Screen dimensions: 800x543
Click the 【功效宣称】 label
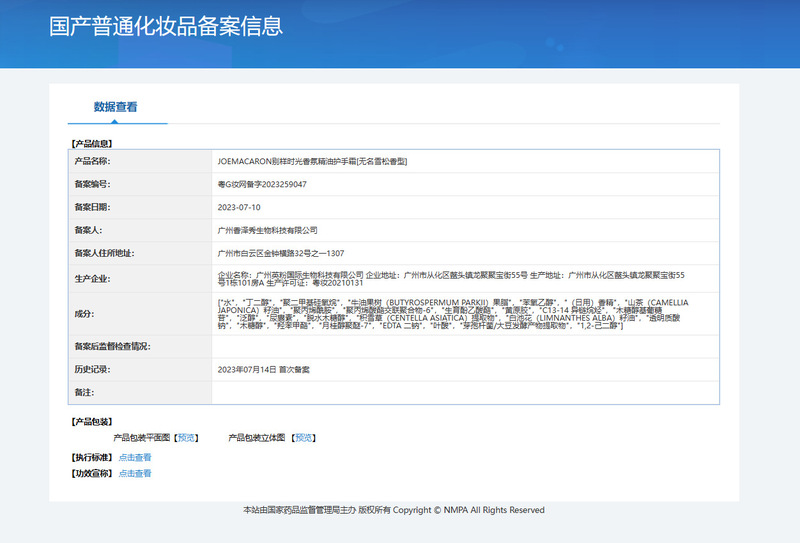[92, 474]
